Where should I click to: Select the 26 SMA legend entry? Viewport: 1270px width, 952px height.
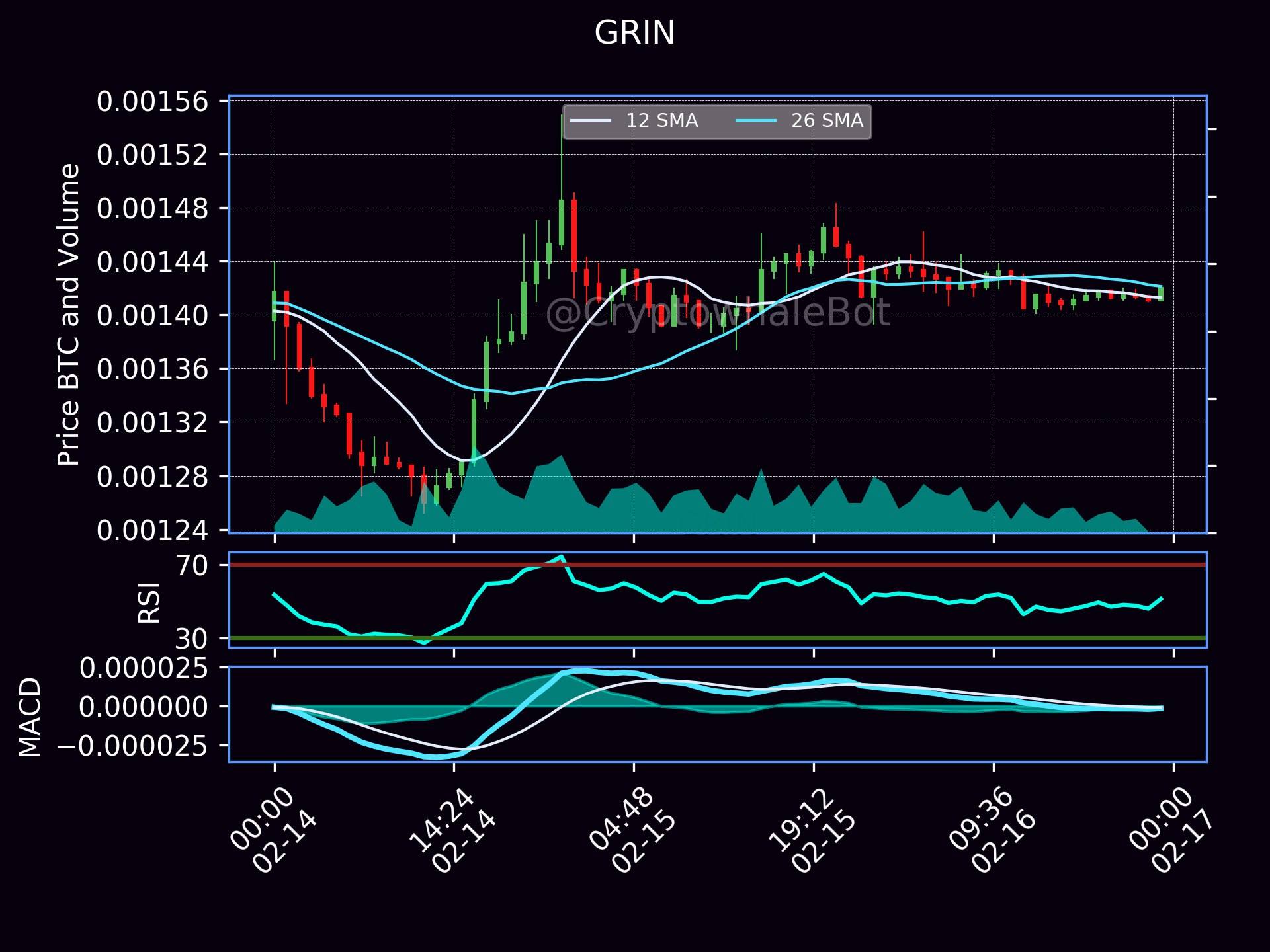point(800,121)
